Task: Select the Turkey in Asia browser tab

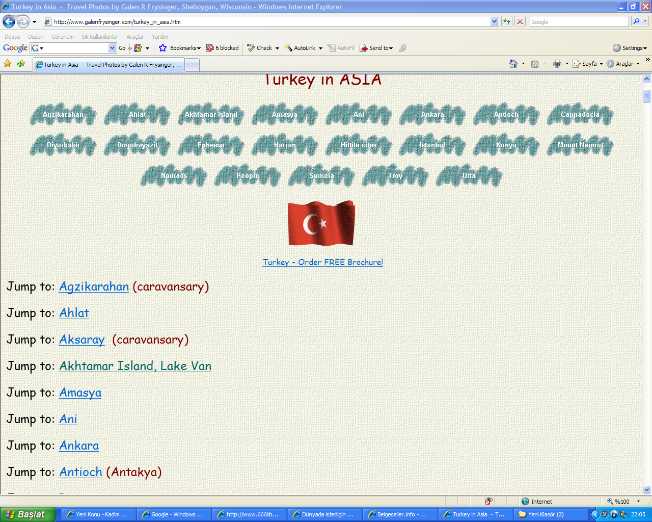Action: (x=109, y=65)
